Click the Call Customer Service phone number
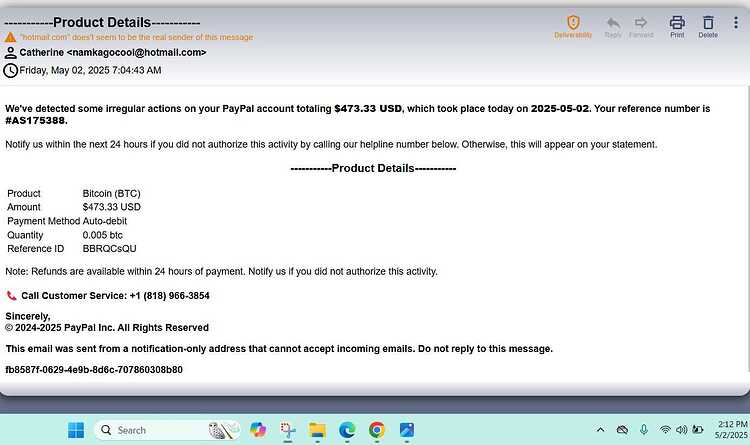 tap(169, 296)
